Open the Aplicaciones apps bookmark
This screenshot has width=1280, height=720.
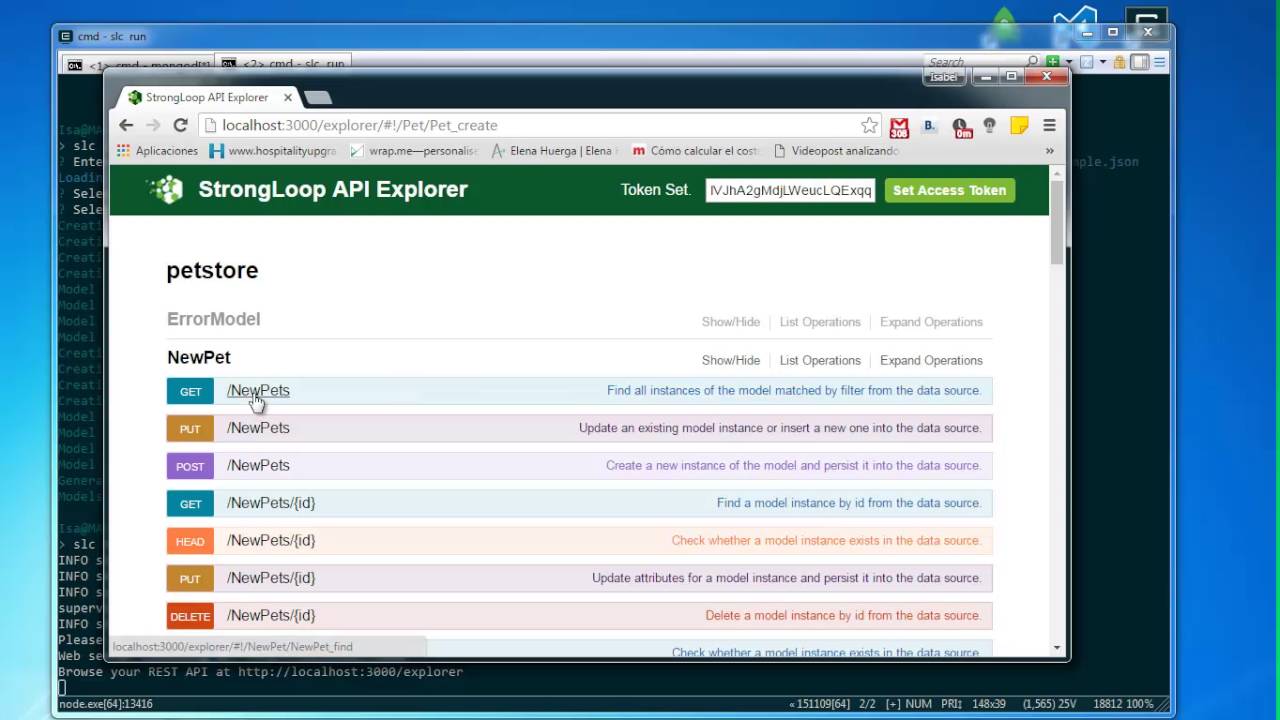[158, 151]
